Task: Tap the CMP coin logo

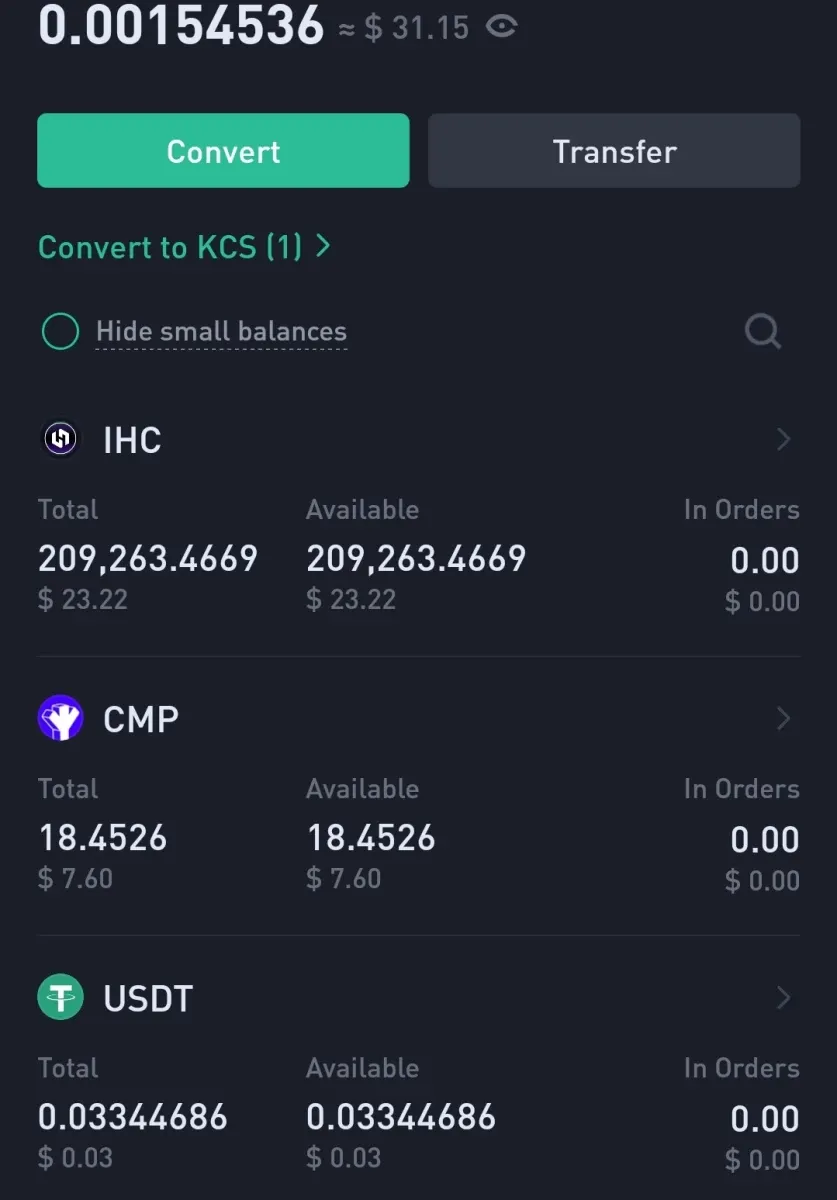Action: (60, 718)
